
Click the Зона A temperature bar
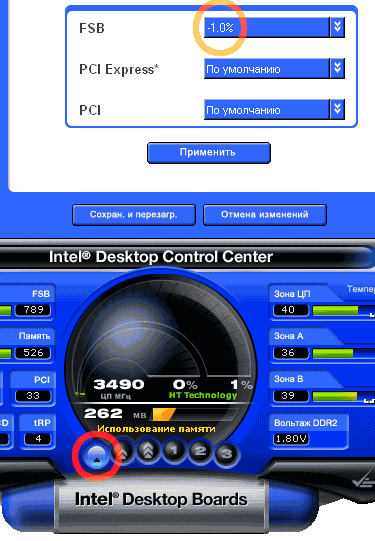(x=344, y=353)
